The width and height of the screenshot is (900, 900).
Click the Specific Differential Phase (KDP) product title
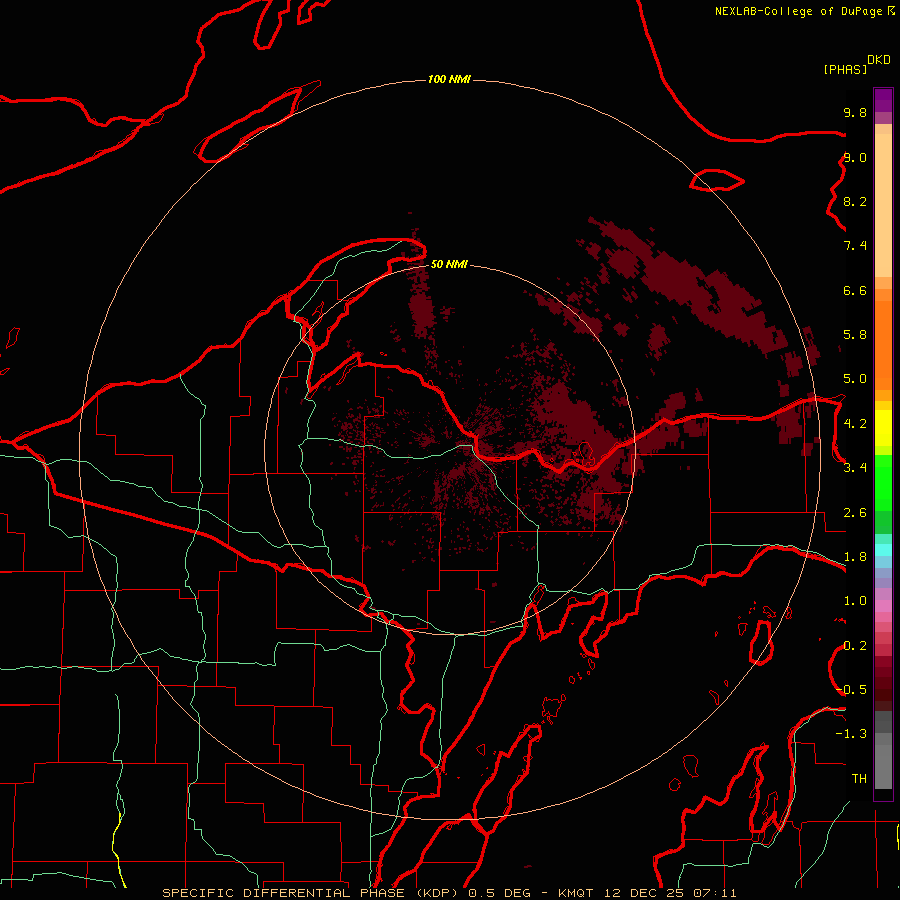coord(312,893)
